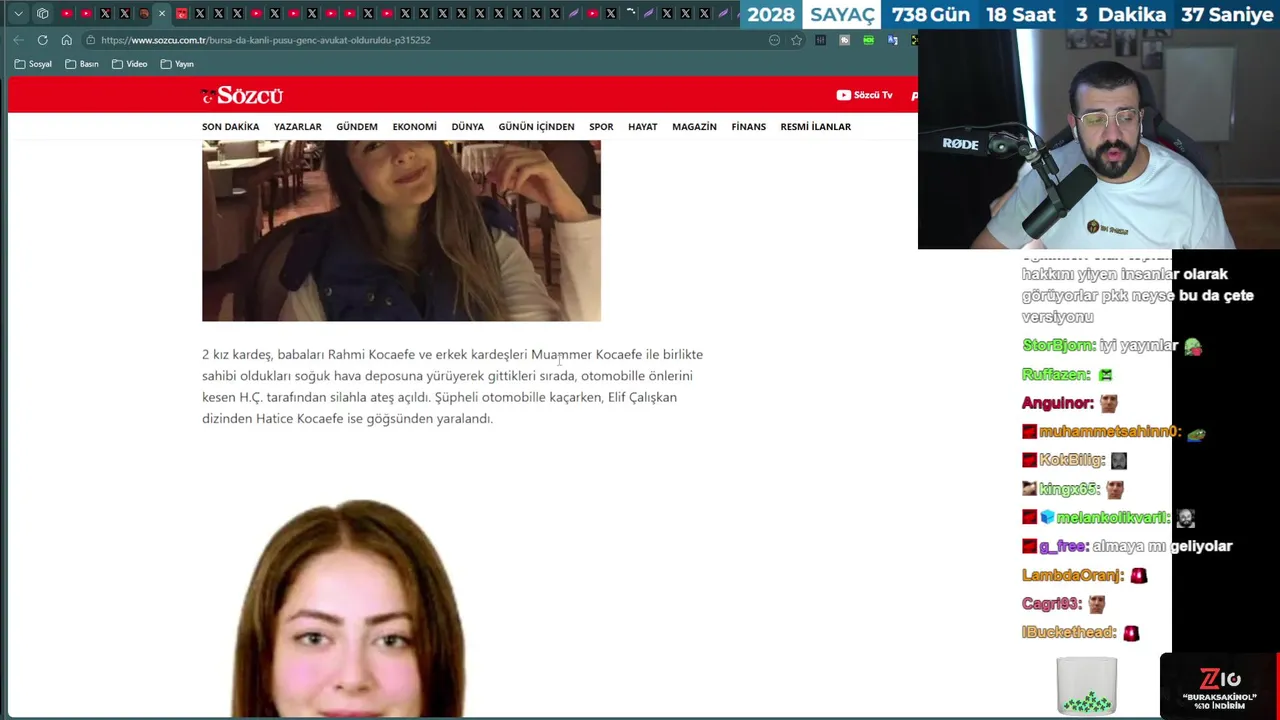Viewport: 1280px width, 720px height.
Task: Click IBuckethead username in chat
Action: point(1068,633)
